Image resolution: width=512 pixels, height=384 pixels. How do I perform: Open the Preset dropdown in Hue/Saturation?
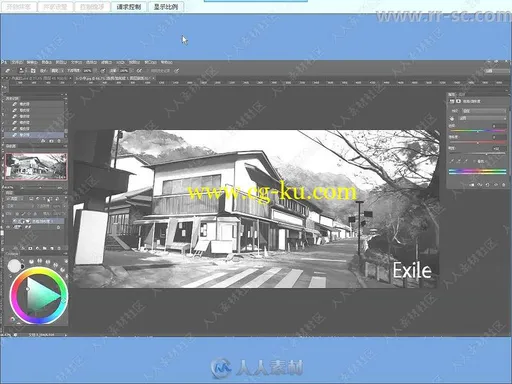[484, 111]
